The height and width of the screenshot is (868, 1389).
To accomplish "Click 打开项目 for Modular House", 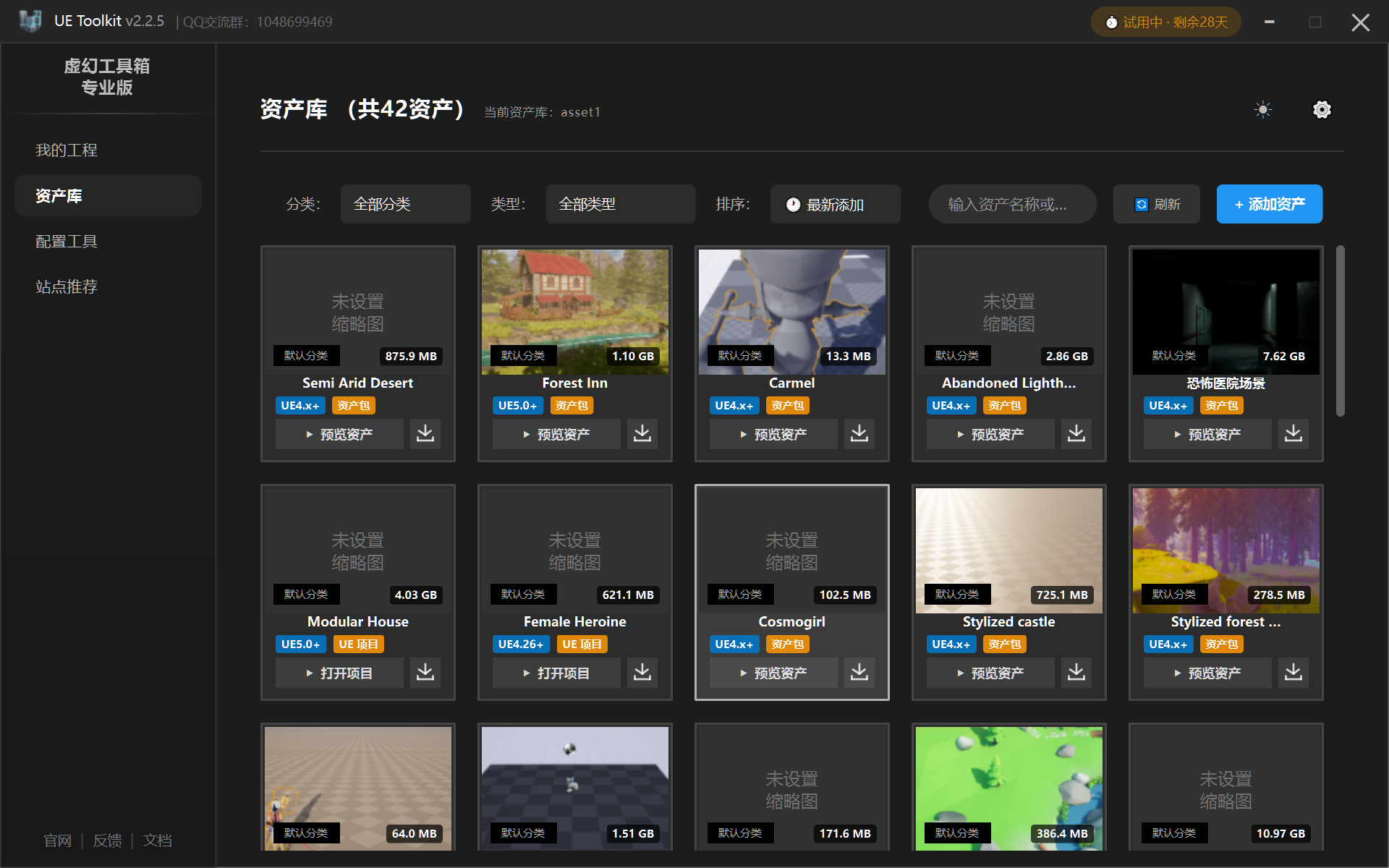I will click(x=339, y=673).
